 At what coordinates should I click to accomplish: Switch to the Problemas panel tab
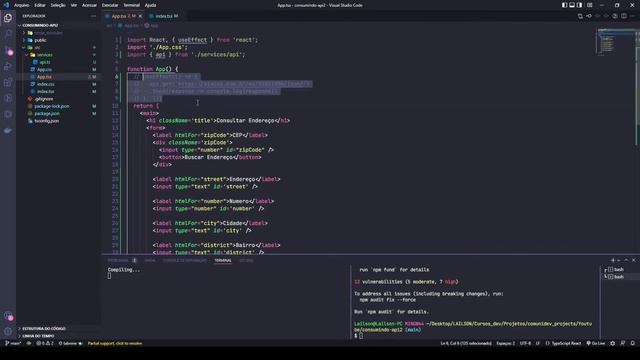pyautogui.click(x=118, y=260)
